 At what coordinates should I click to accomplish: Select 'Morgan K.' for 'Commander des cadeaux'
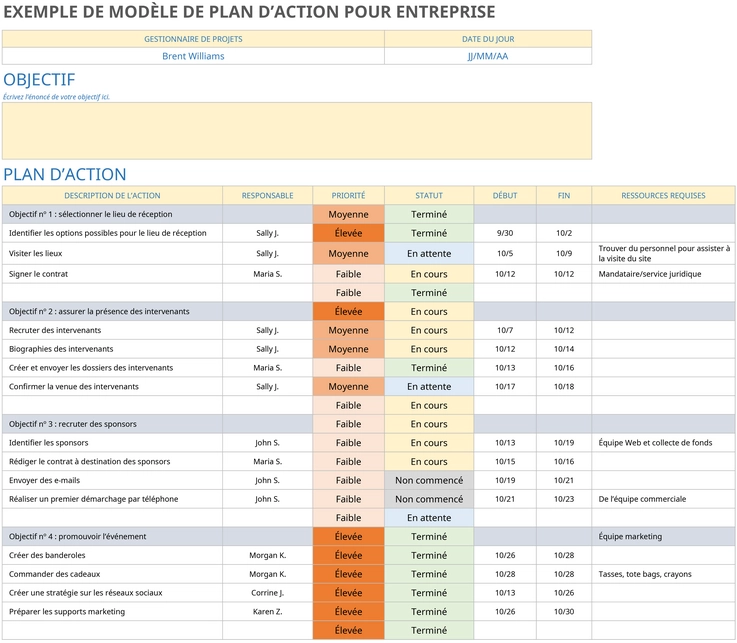[267, 574]
